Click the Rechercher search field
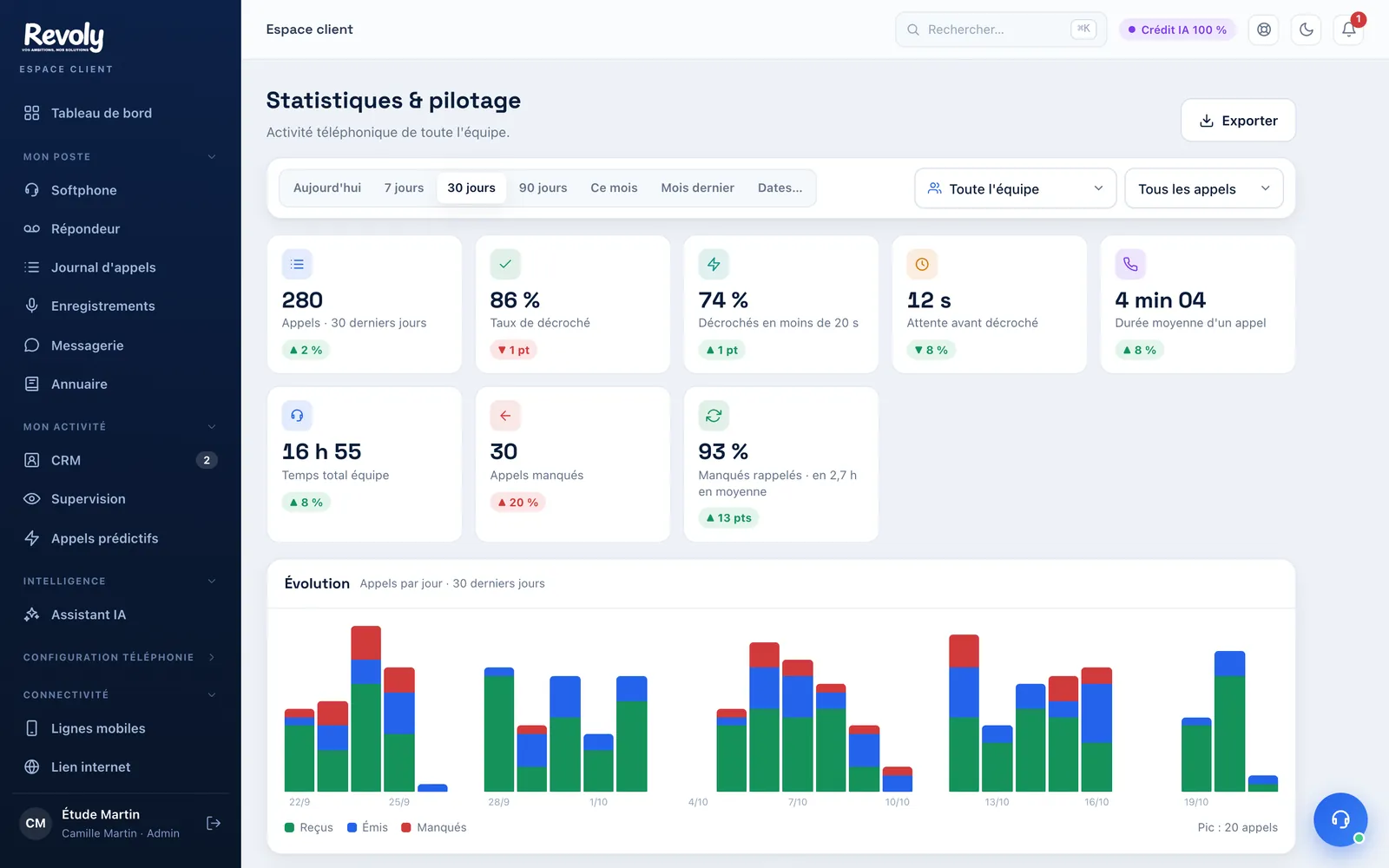This screenshot has width=1389, height=868. (x=1001, y=30)
